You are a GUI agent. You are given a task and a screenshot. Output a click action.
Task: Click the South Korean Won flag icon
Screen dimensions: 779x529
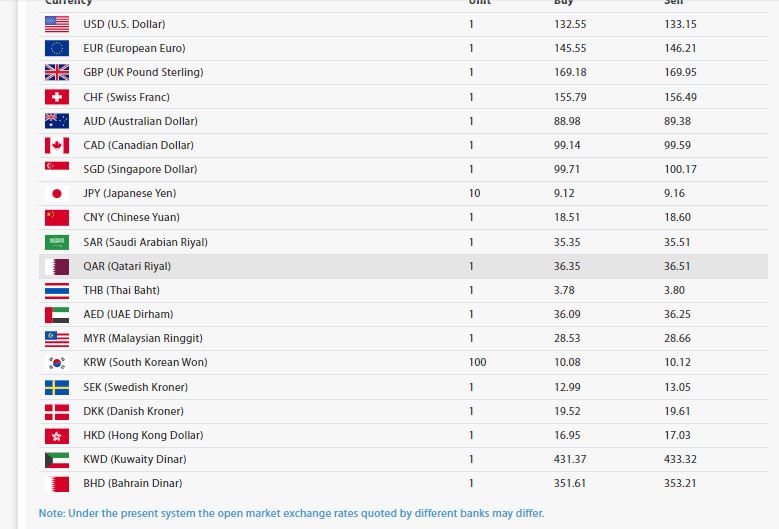(x=57, y=362)
